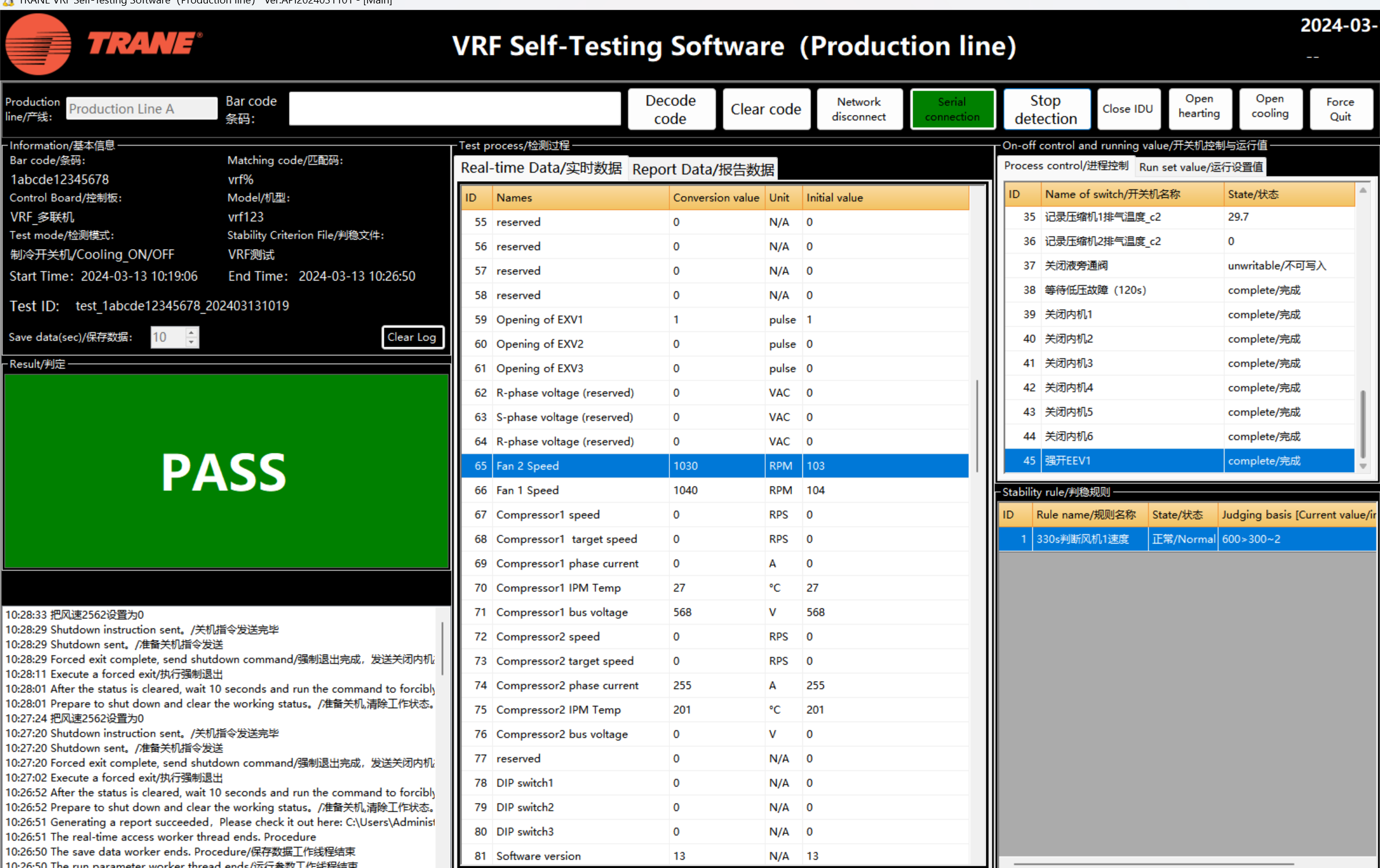Image resolution: width=1380 pixels, height=868 pixels.
Task: Select the Compressor1 IPM Temp row
Action: click(x=715, y=588)
